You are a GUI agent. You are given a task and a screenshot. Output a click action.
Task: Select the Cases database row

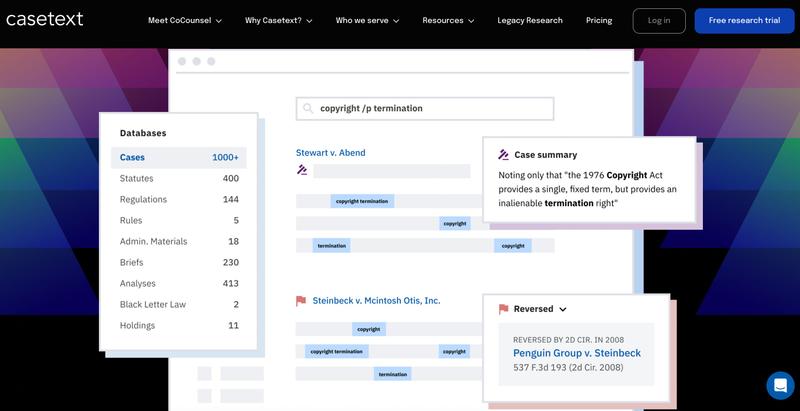tap(179, 158)
